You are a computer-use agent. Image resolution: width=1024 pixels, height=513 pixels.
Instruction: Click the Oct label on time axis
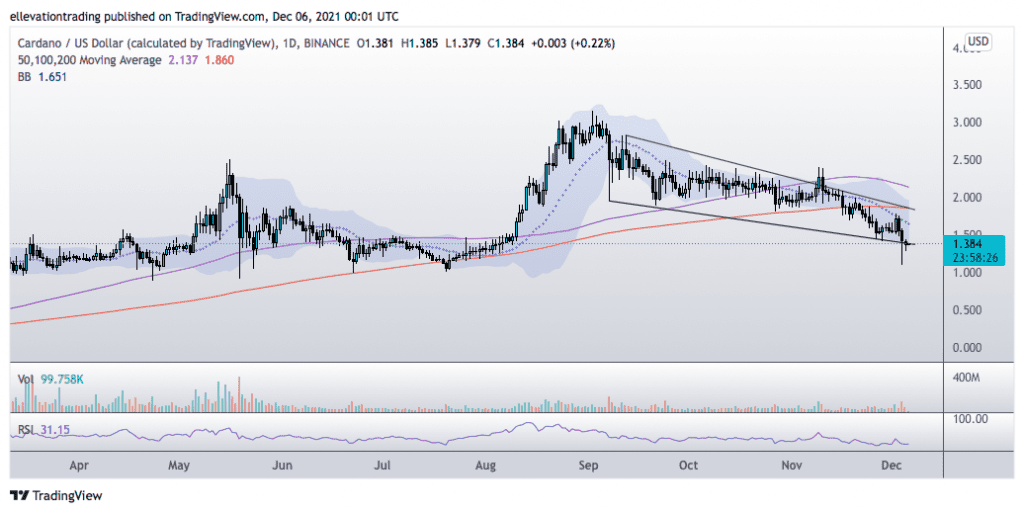click(688, 465)
